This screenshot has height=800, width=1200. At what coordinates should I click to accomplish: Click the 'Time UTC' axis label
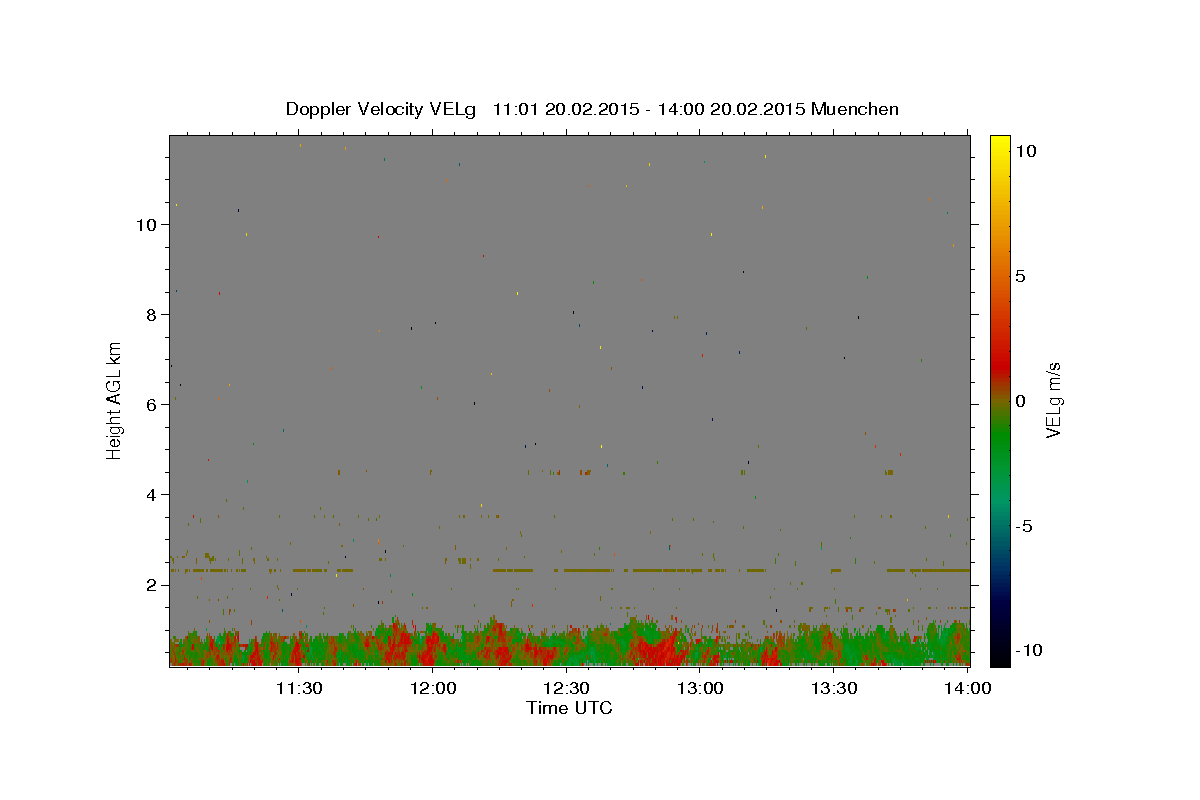[x=569, y=708]
